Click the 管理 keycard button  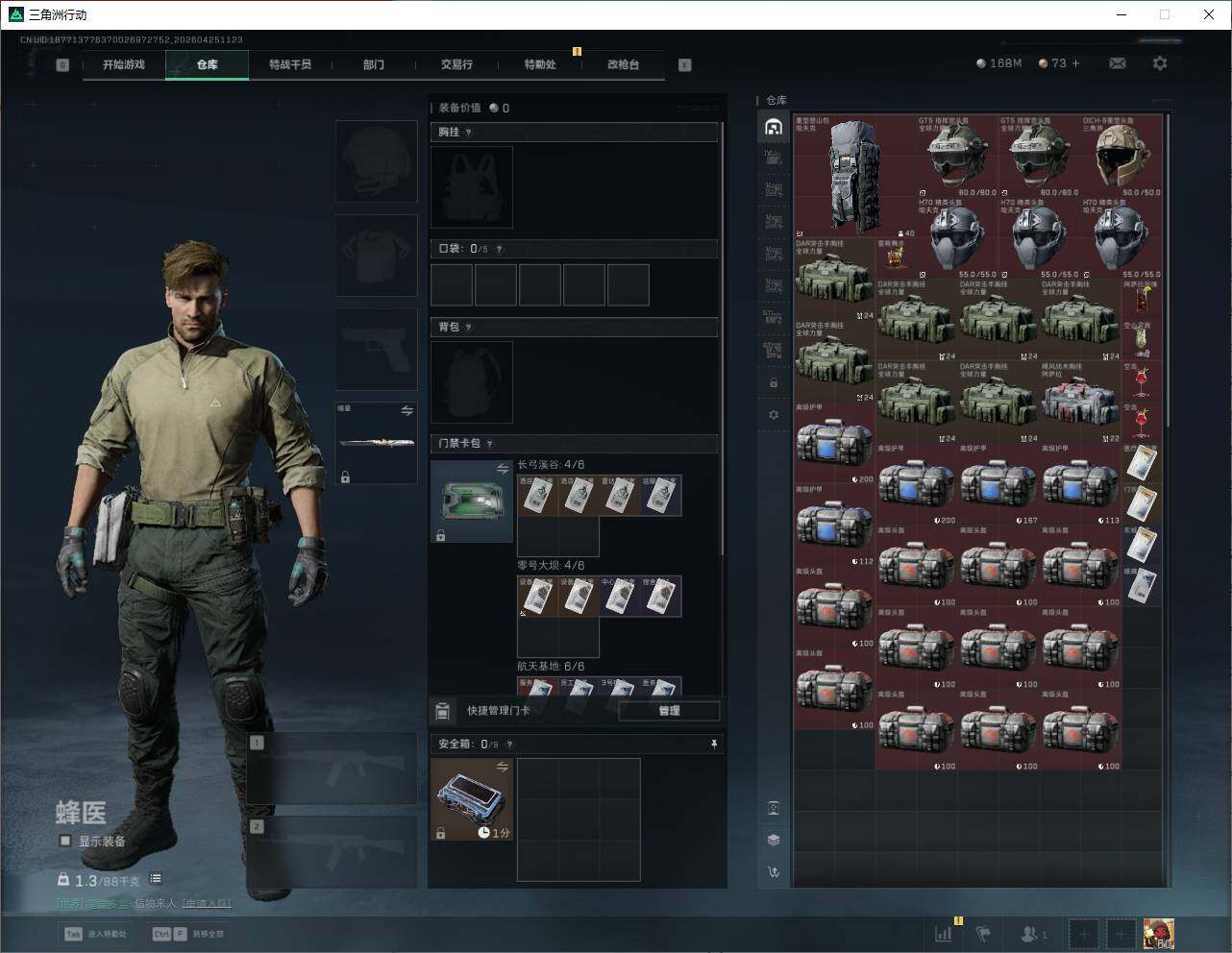(669, 711)
